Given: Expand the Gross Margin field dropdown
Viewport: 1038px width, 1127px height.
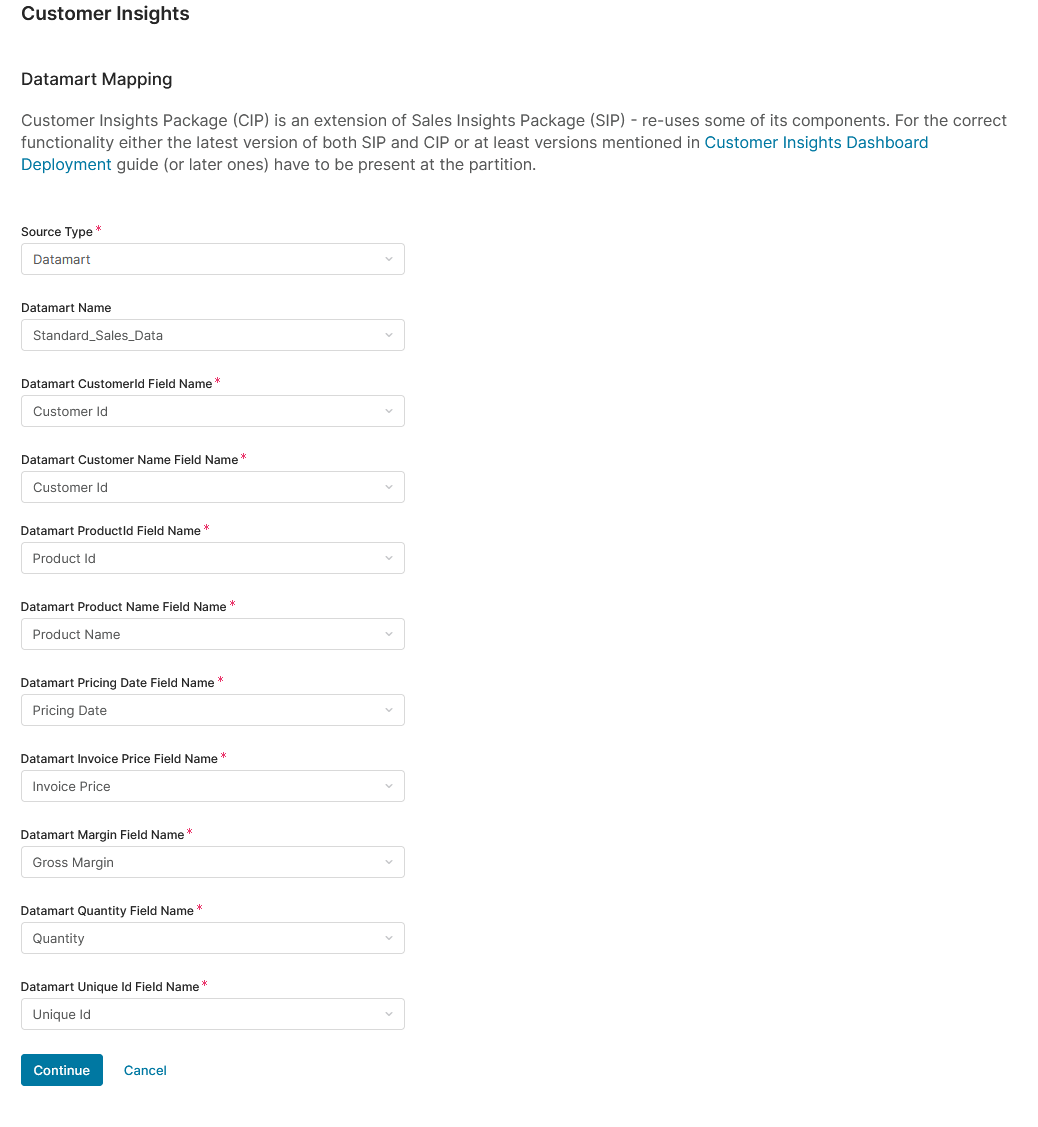Looking at the screenshot, I should click(x=212, y=863).
